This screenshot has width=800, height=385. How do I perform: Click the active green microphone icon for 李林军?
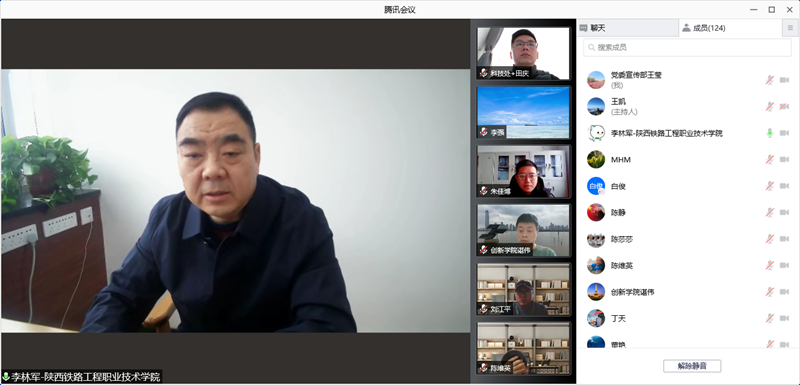pyautogui.click(x=769, y=133)
